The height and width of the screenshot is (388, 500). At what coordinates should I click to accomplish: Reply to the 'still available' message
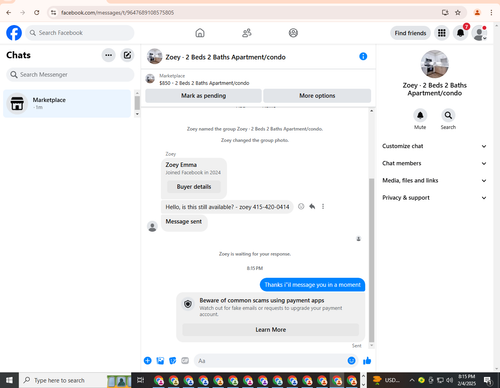(x=312, y=206)
